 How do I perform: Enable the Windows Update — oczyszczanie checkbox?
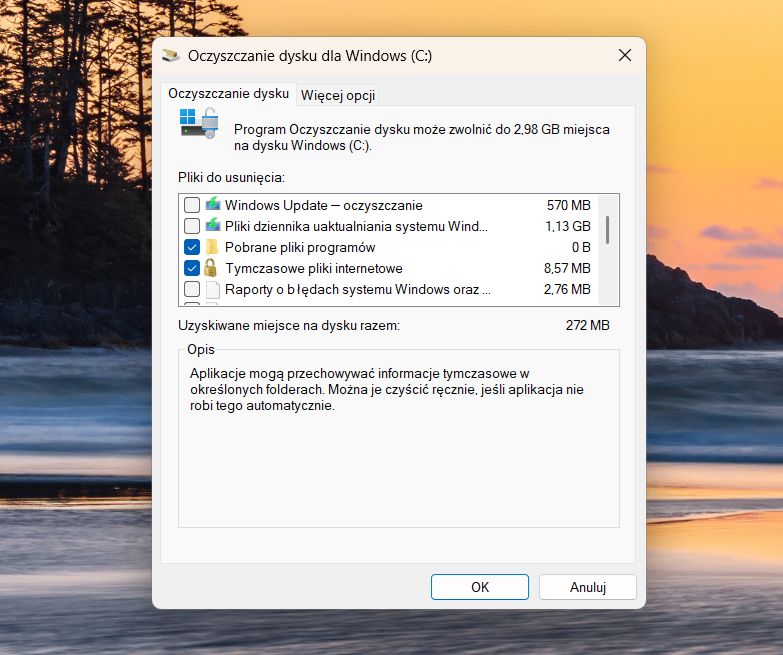click(192, 205)
